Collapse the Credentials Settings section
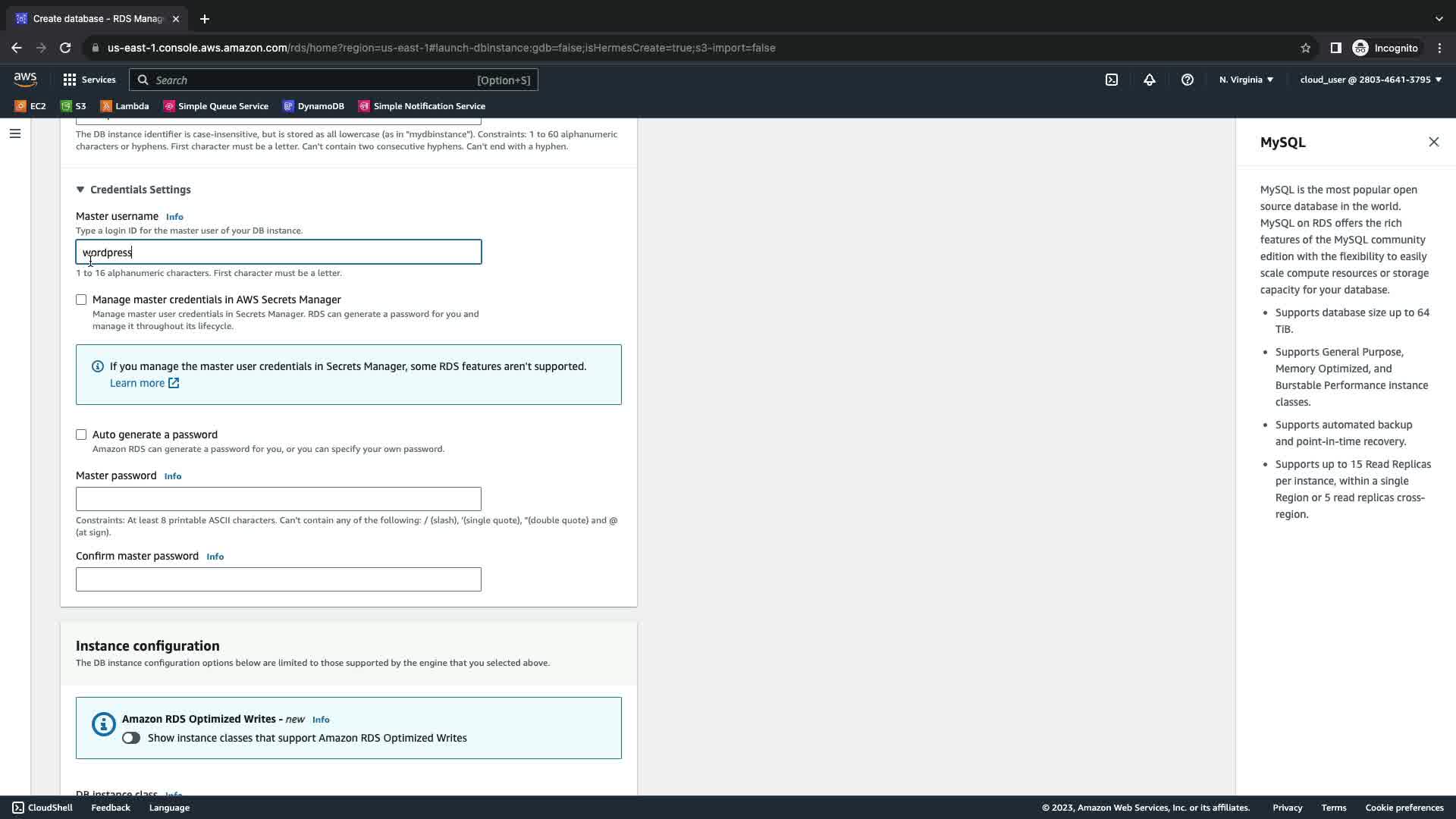Viewport: 1456px width, 819px height. (x=80, y=190)
